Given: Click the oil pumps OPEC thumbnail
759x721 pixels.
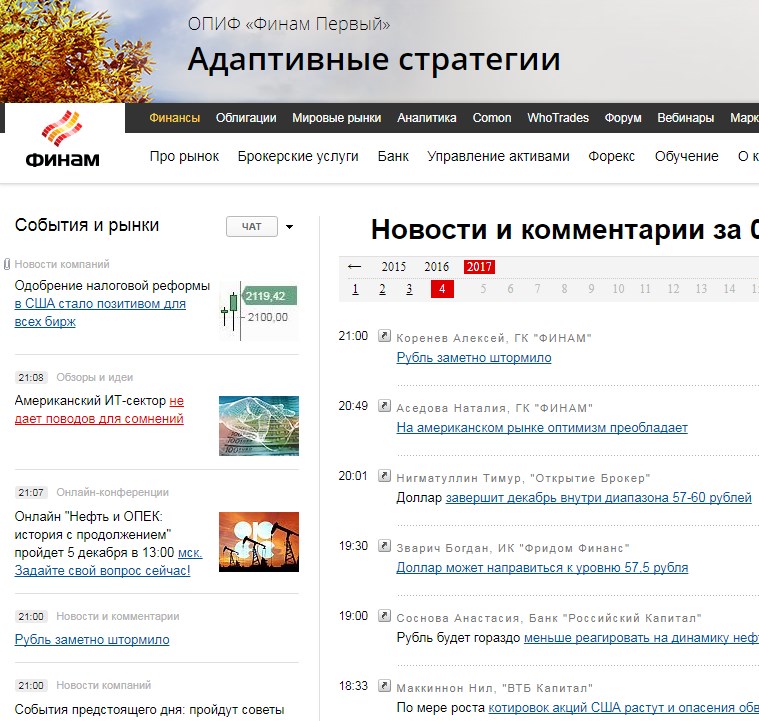Looking at the screenshot, I should (x=259, y=542).
